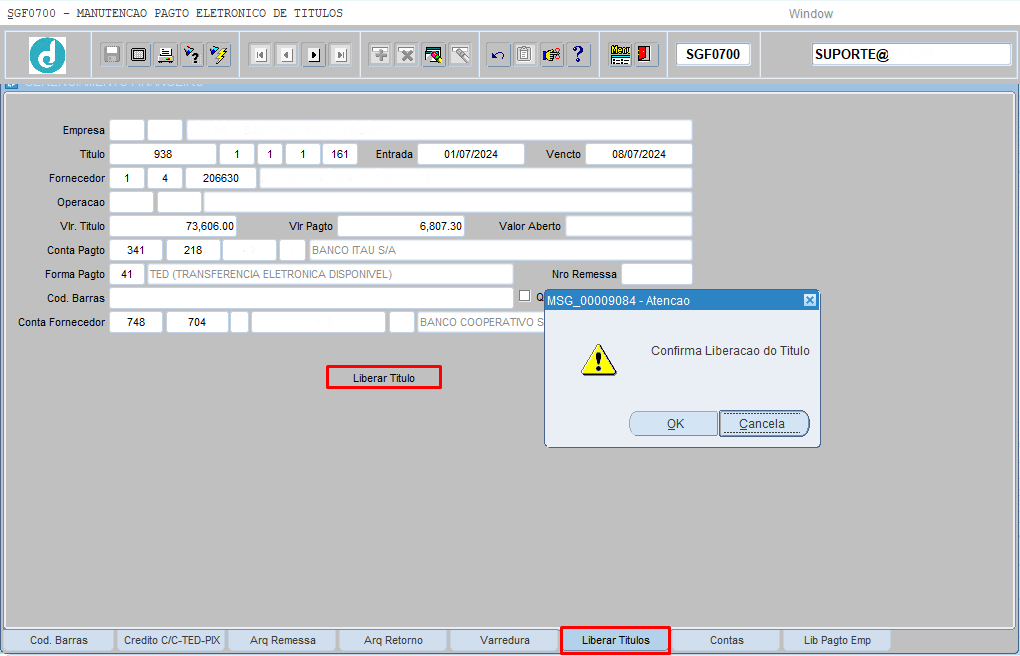Viewport: 1020px width, 656px height.
Task: Click the Save diskette icon in toolbar
Action: (112, 55)
